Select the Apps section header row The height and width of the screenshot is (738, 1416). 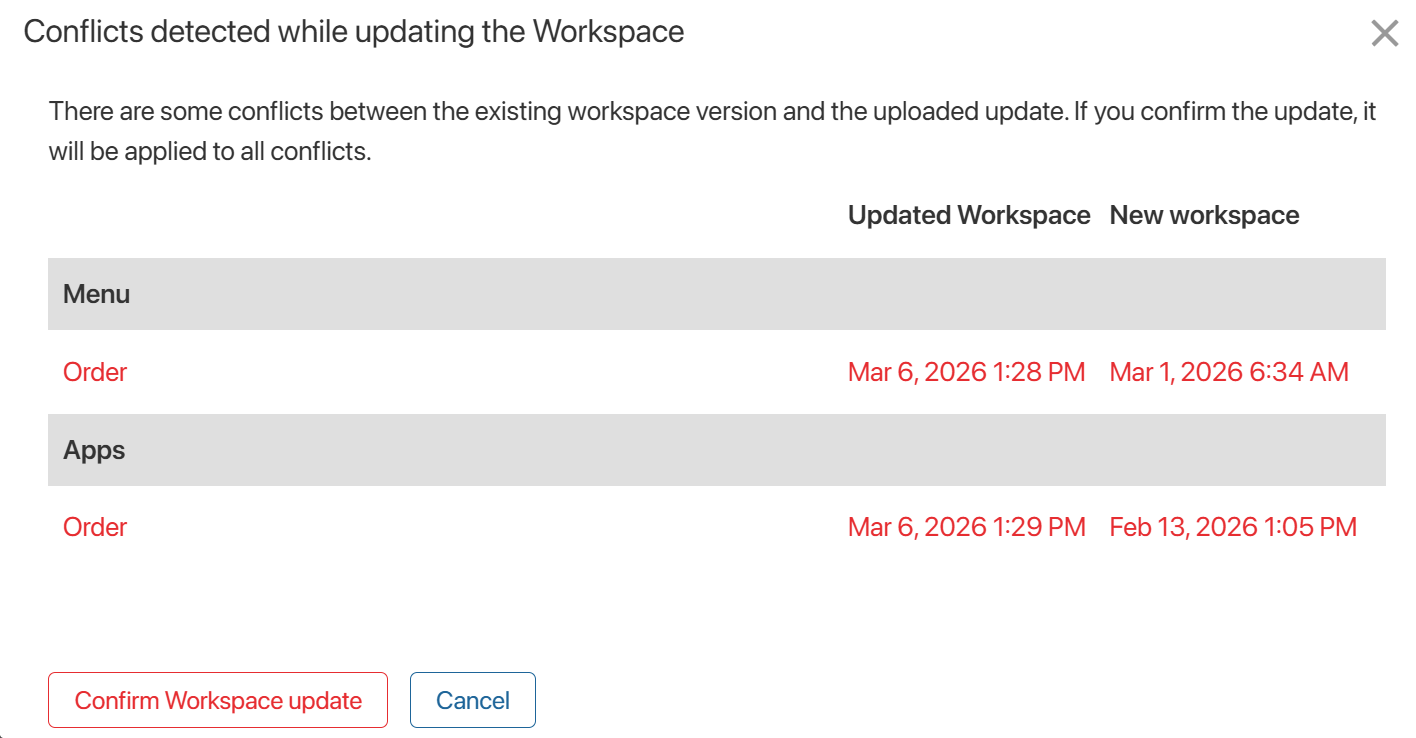click(716, 450)
